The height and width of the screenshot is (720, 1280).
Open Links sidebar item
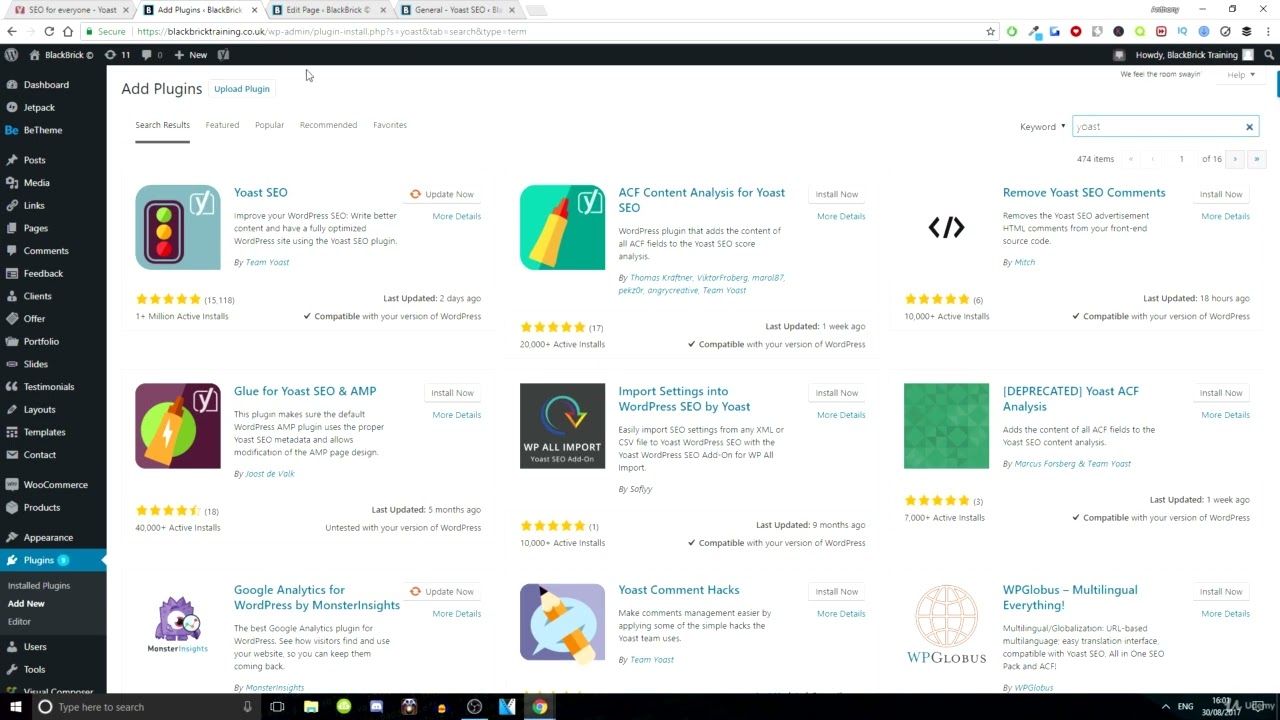coord(34,206)
